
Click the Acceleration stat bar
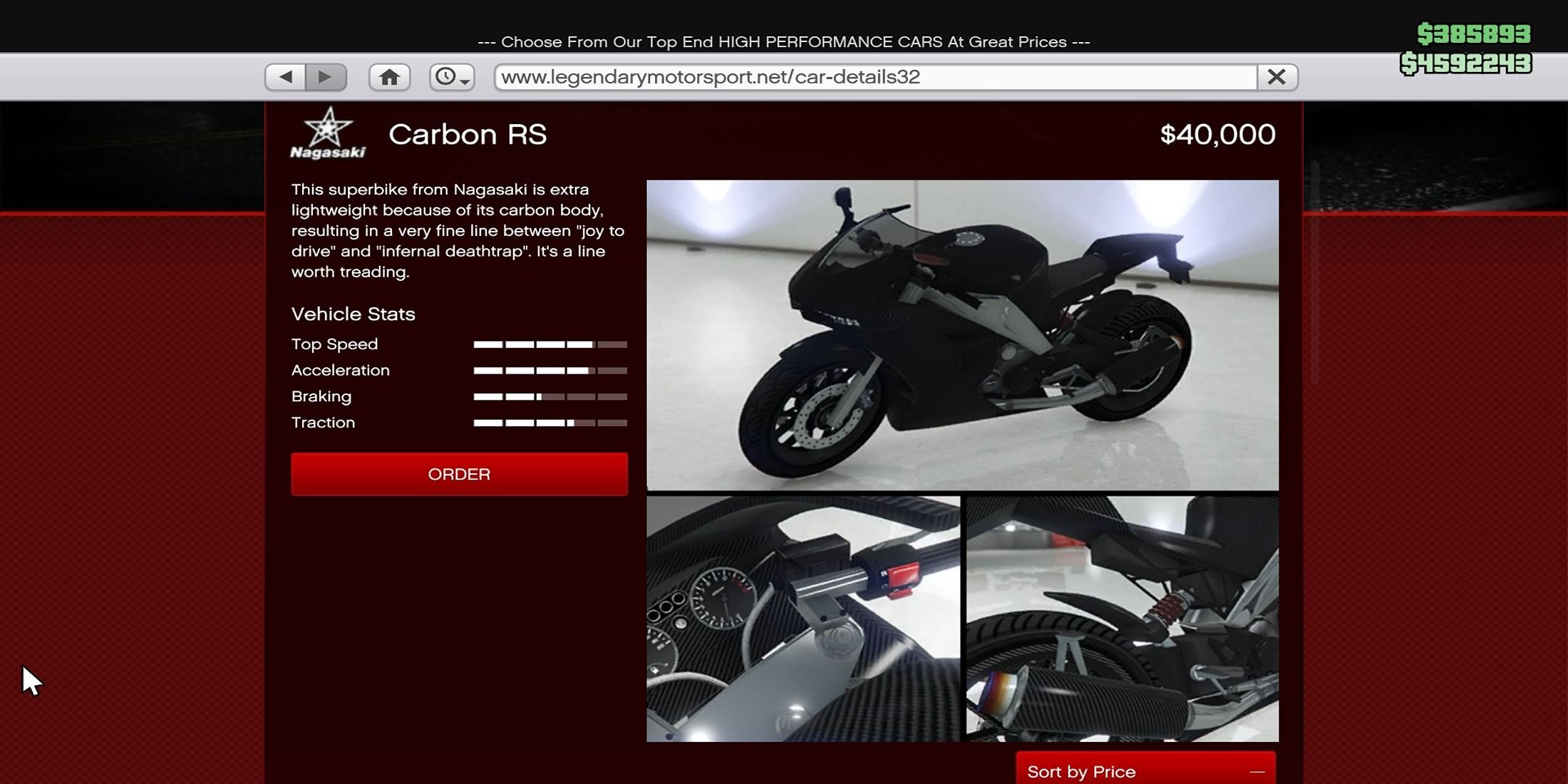[x=550, y=371]
